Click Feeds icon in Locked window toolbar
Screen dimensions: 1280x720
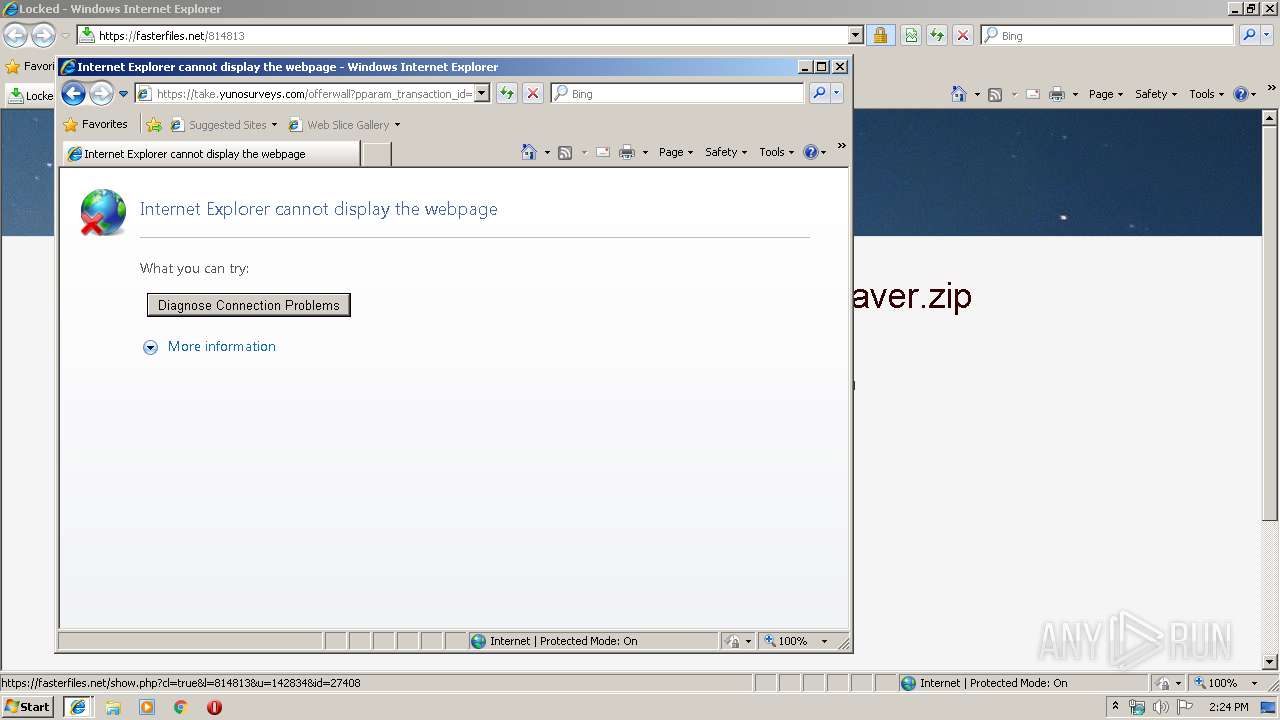click(x=995, y=94)
